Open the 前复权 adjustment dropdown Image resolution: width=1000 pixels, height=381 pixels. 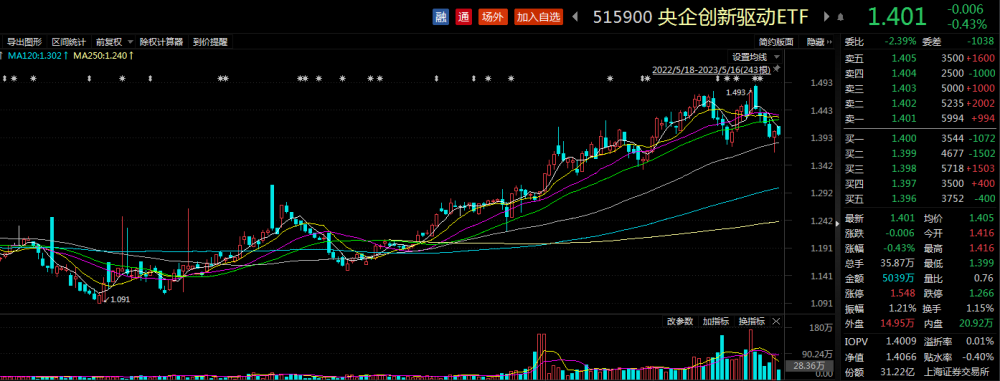click(114, 42)
